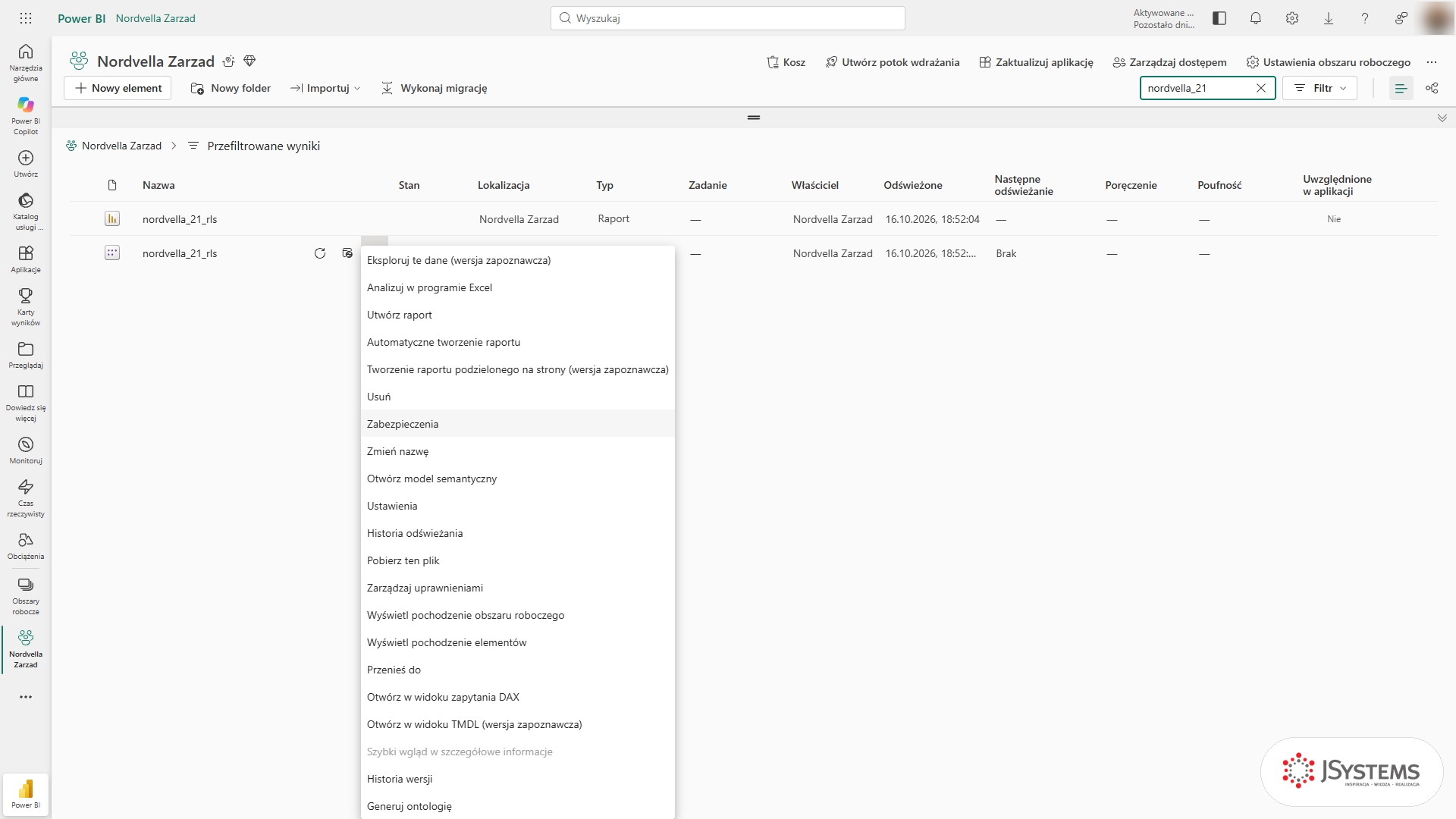Open more options ellipsis beside Ustawienia obszaru roboczego
Viewport: 1456px width, 819px height.
pos(1432,62)
